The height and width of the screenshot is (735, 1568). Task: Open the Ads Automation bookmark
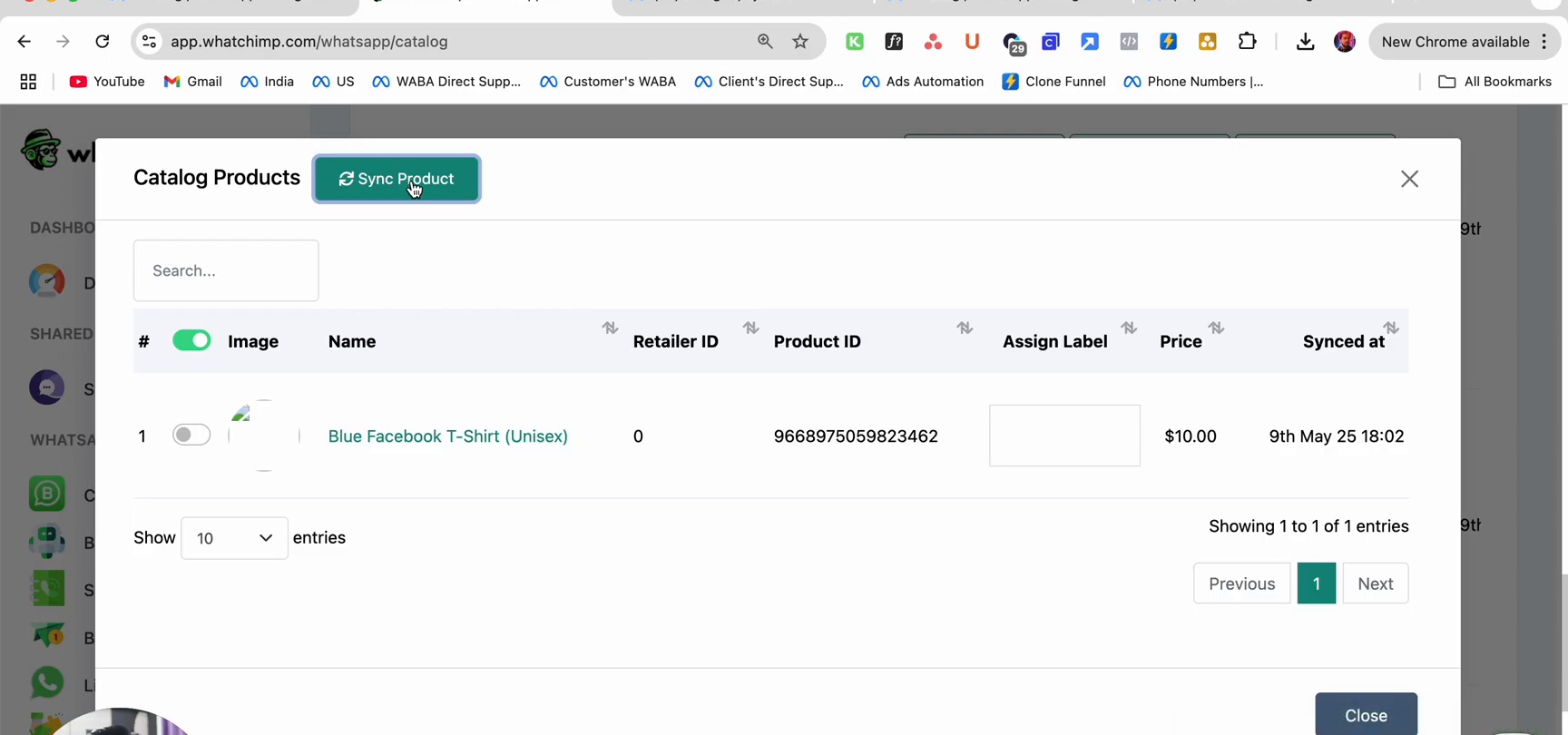click(923, 82)
